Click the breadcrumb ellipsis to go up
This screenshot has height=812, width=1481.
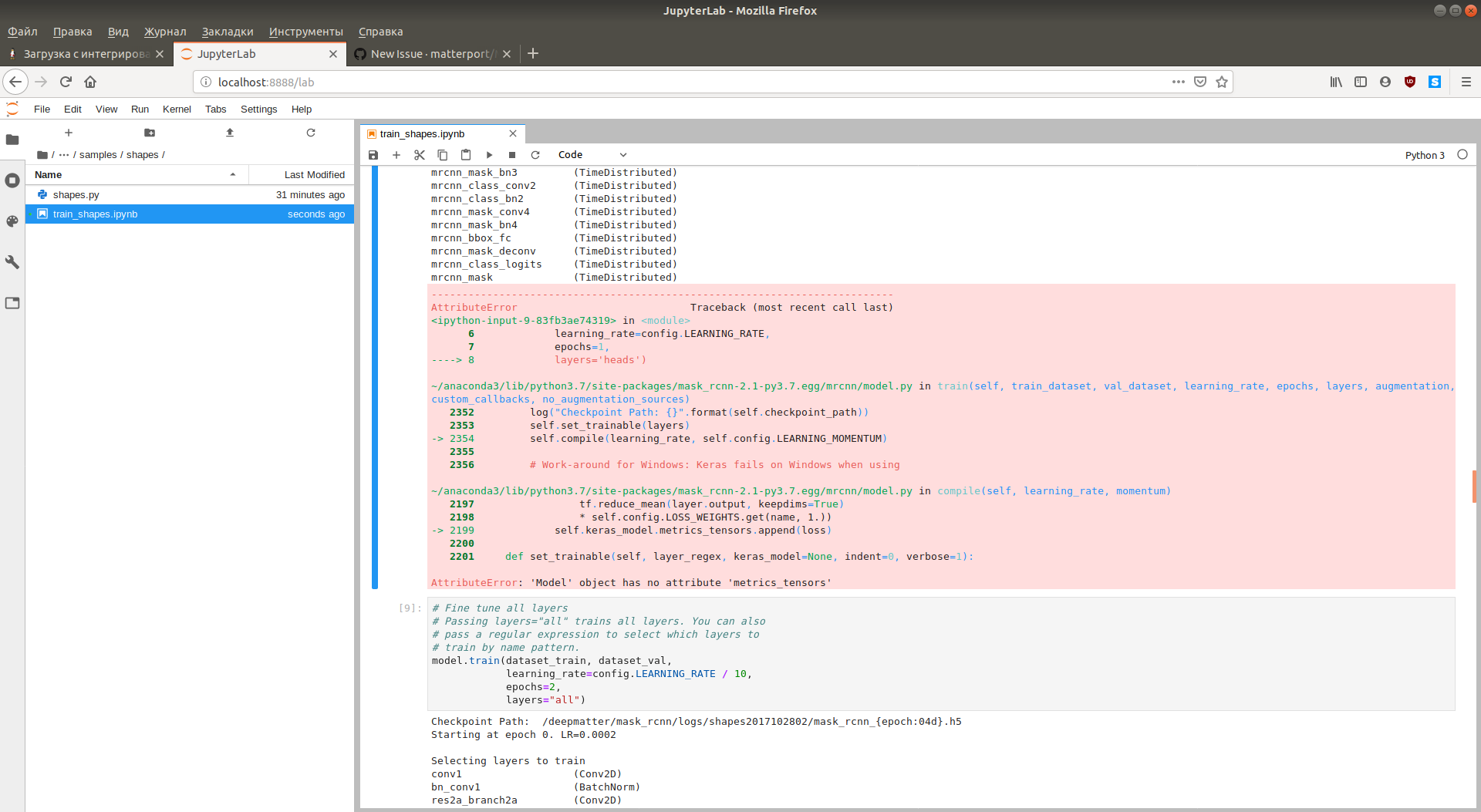(x=64, y=155)
